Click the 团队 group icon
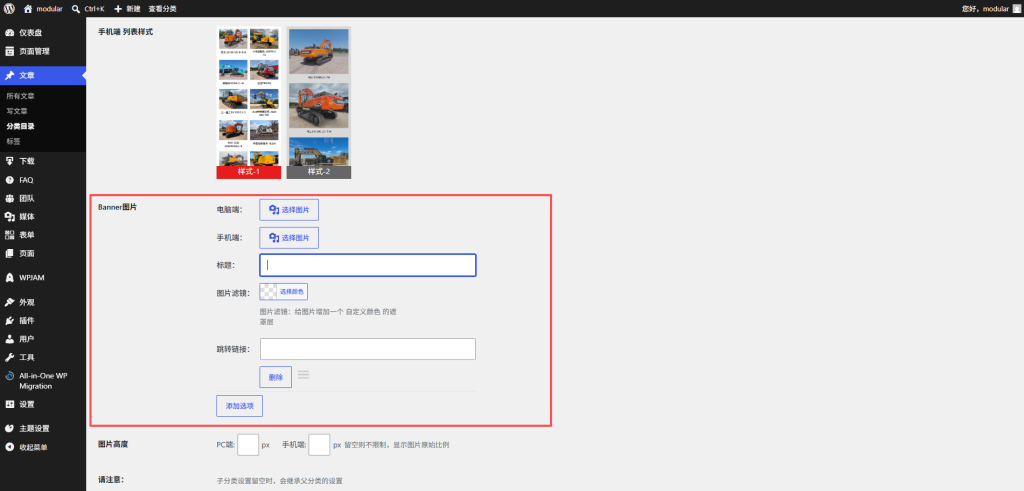Viewport: 1024px width, 491px height. tap(9, 198)
